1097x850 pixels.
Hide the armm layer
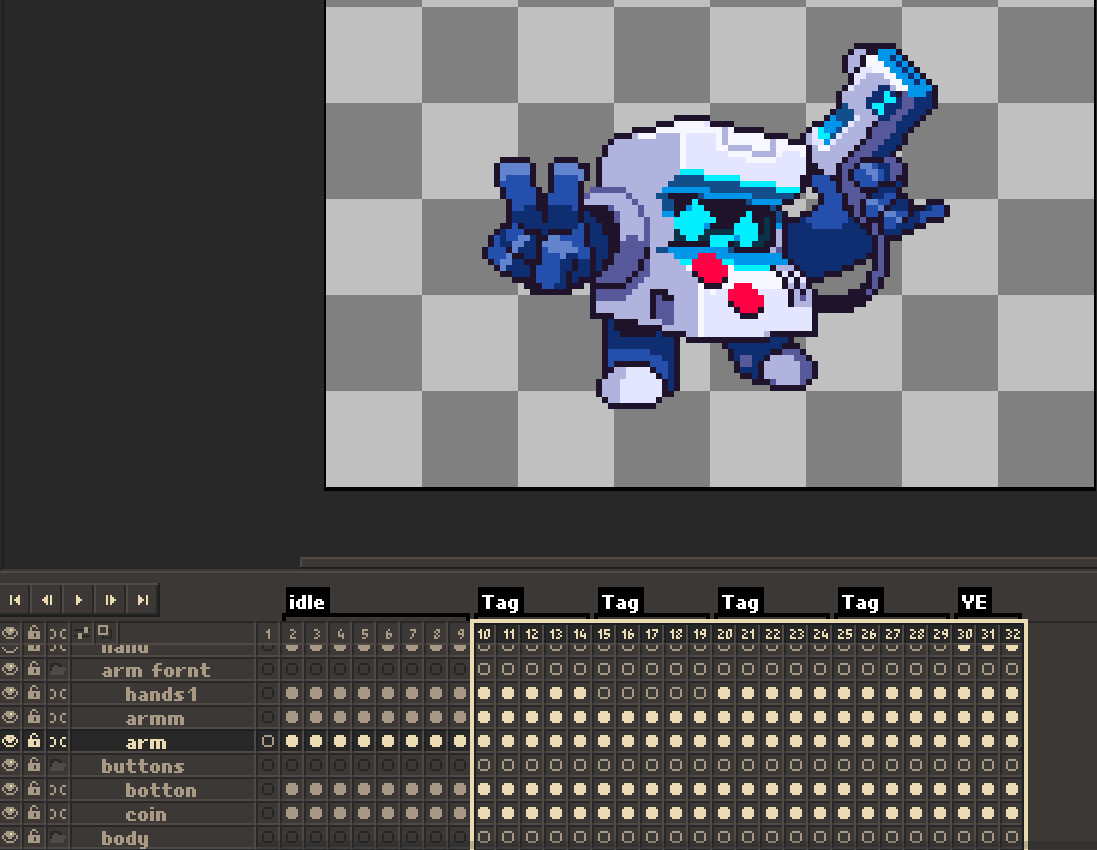(x=10, y=717)
